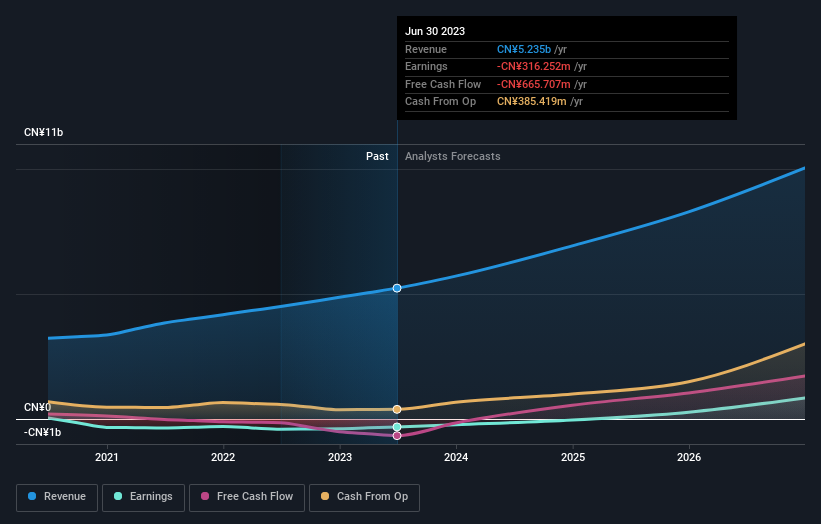This screenshot has width=821, height=524.
Task: Click the blue Revenue legend dot
Action: (32, 496)
